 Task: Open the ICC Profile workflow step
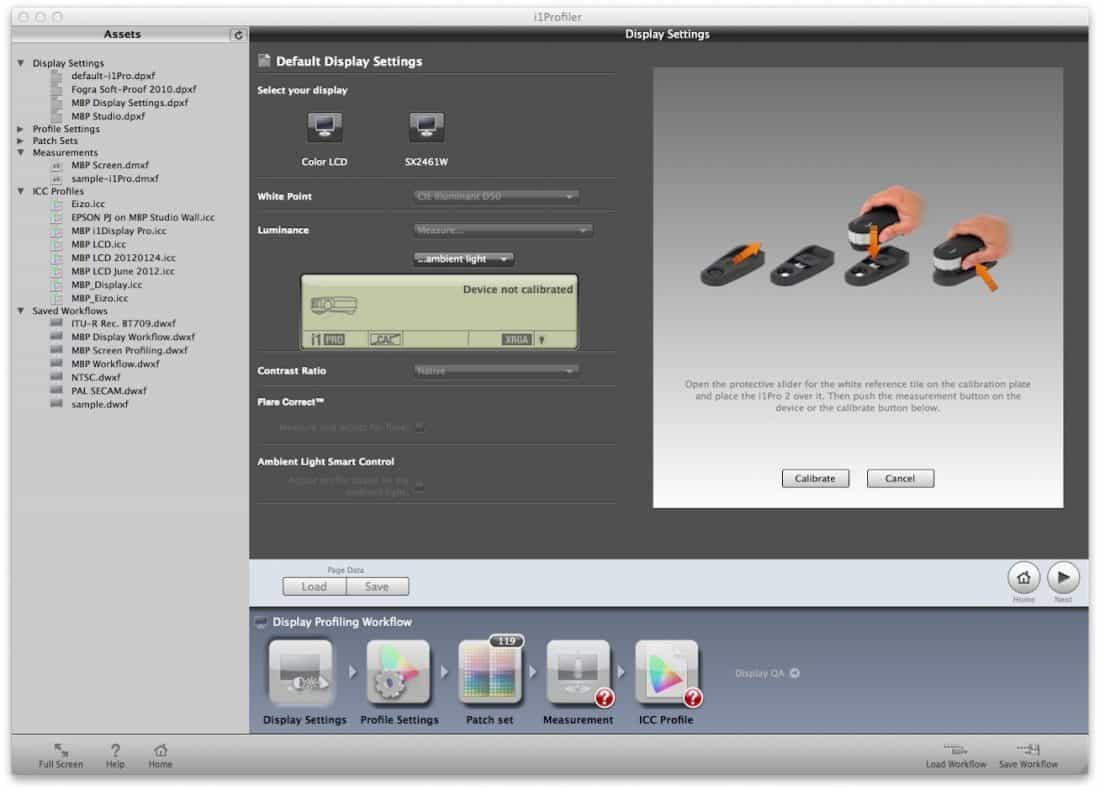coord(666,673)
